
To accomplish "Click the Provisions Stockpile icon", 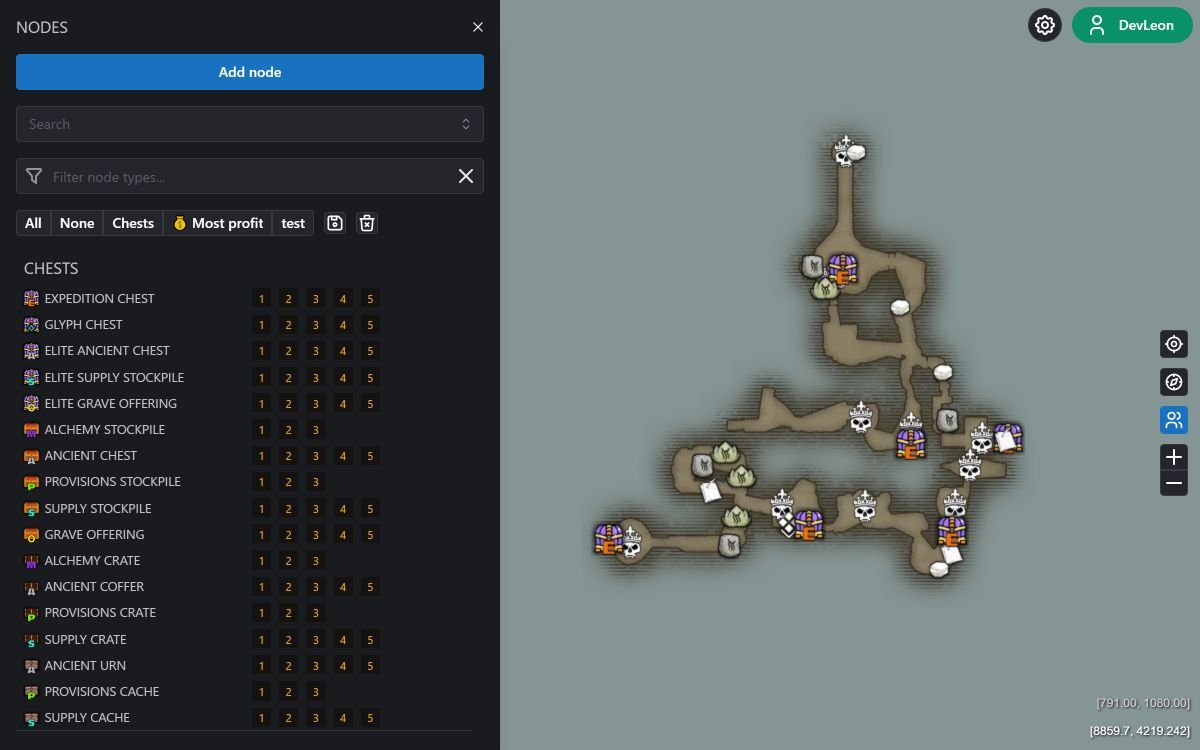I will [31, 481].
